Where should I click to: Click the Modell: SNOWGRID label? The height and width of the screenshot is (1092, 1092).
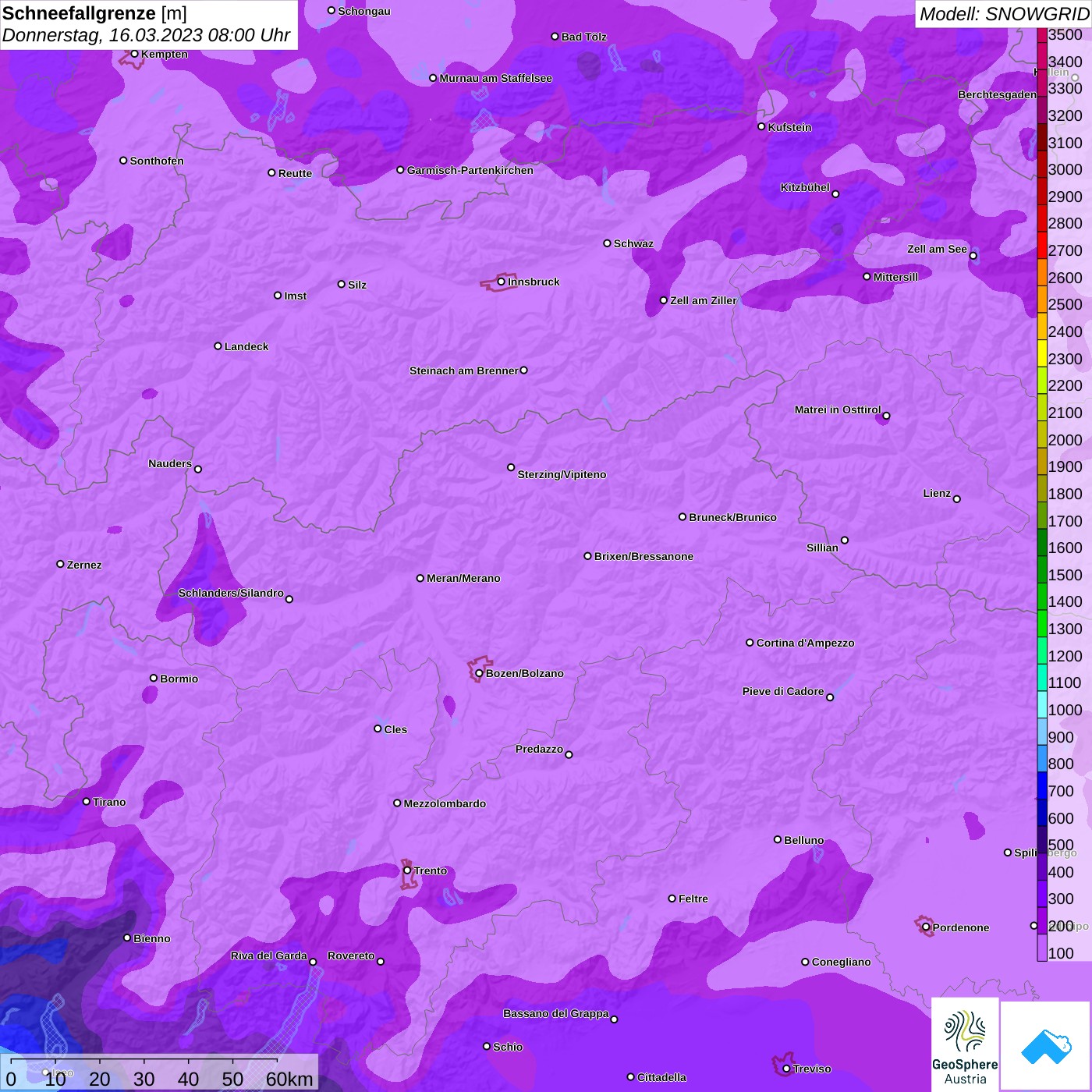point(1004,13)
